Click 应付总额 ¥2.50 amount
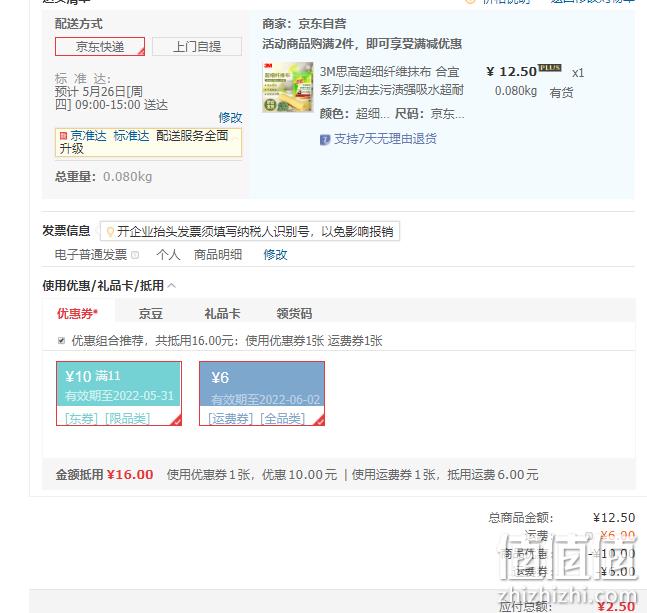The height and width of the screenshot is (613, 647). point(616,606)
